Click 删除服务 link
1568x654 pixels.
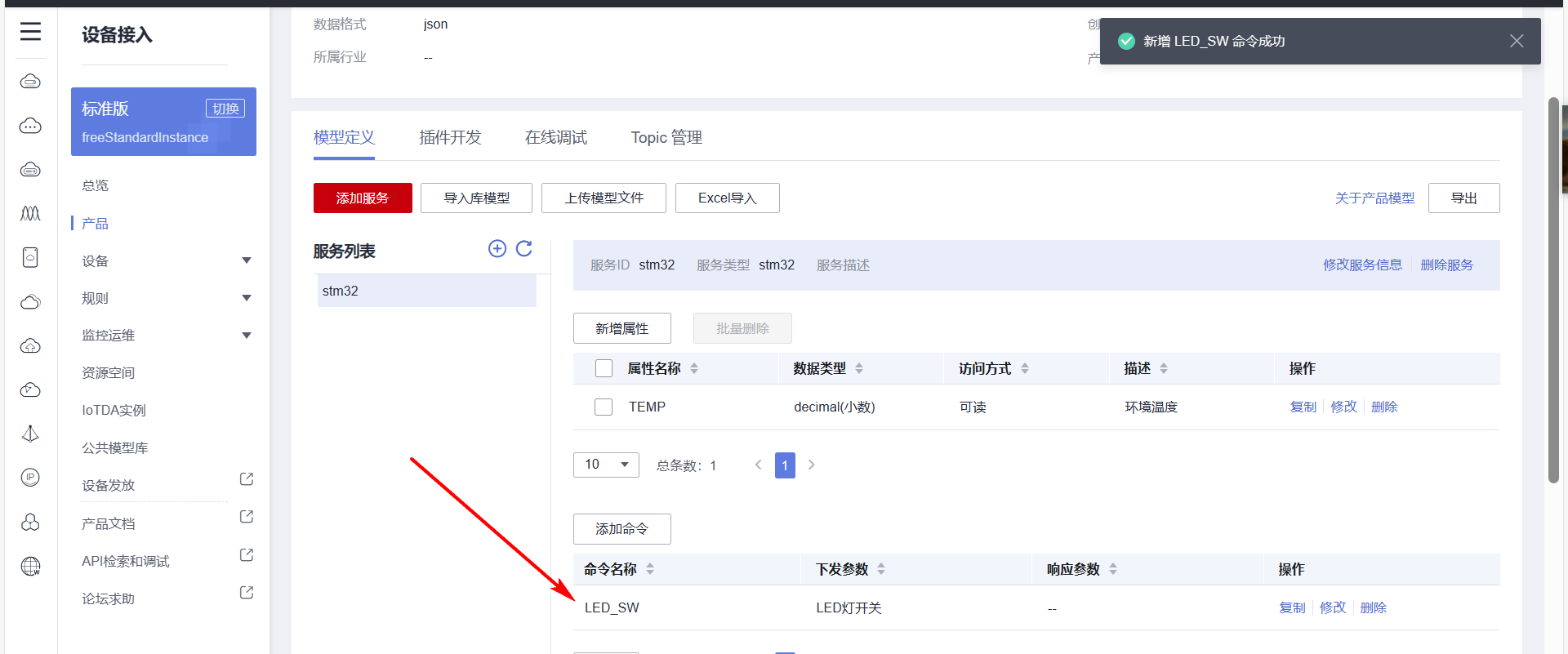tap(1446, 265)
